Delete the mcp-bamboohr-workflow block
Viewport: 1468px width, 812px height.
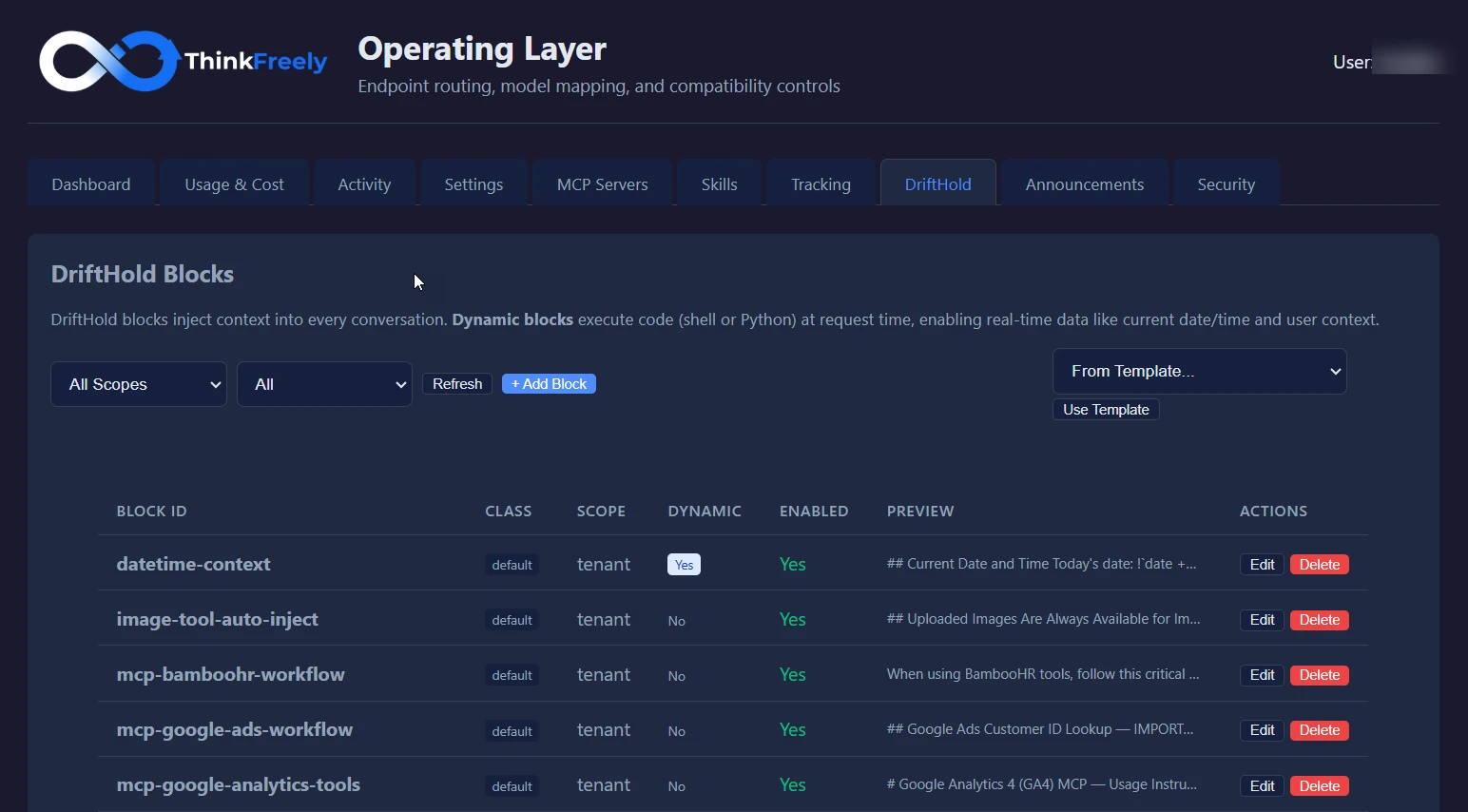pyautogui.click(x=1320, y=675)
